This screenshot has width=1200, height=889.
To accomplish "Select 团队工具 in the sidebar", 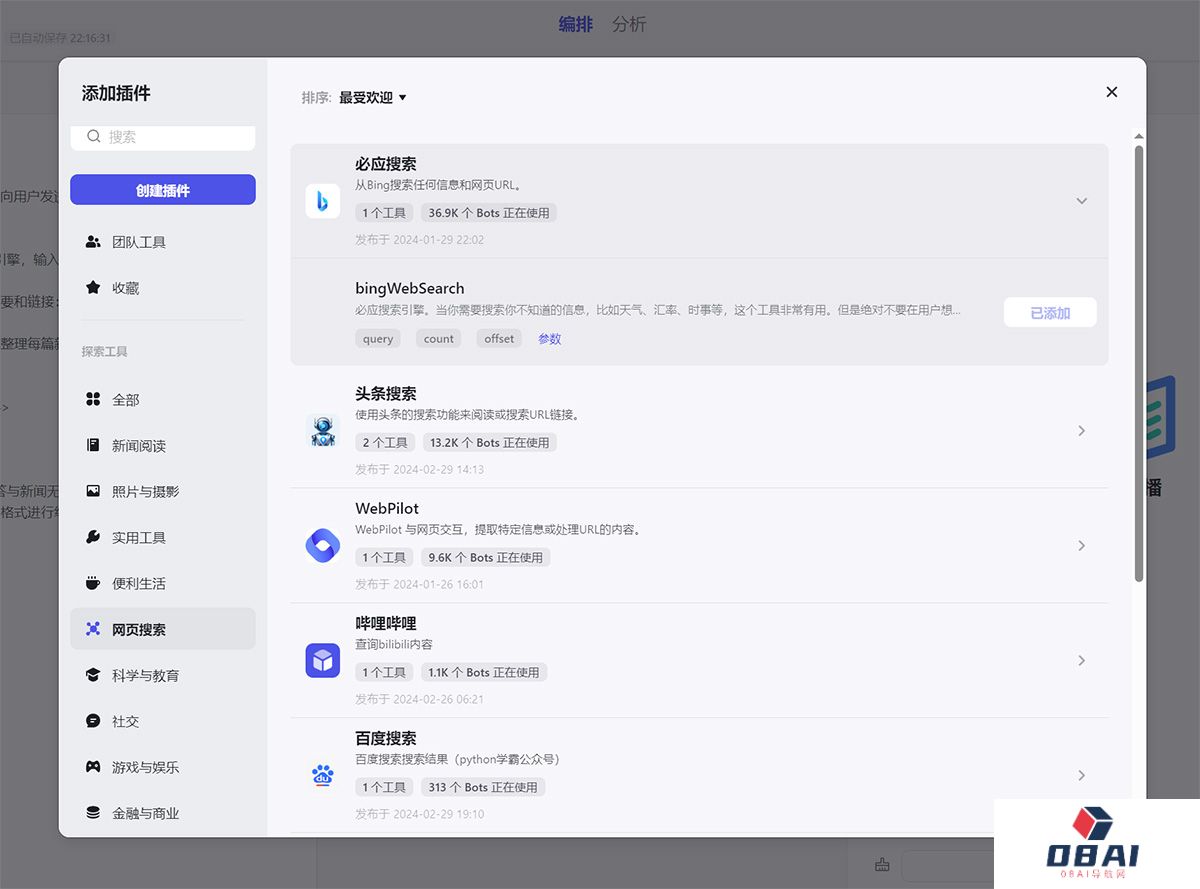I will 163,242.
